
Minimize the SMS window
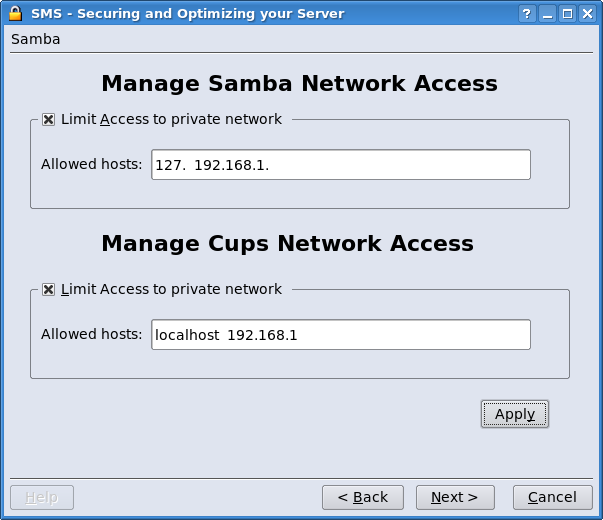[547, 14]
